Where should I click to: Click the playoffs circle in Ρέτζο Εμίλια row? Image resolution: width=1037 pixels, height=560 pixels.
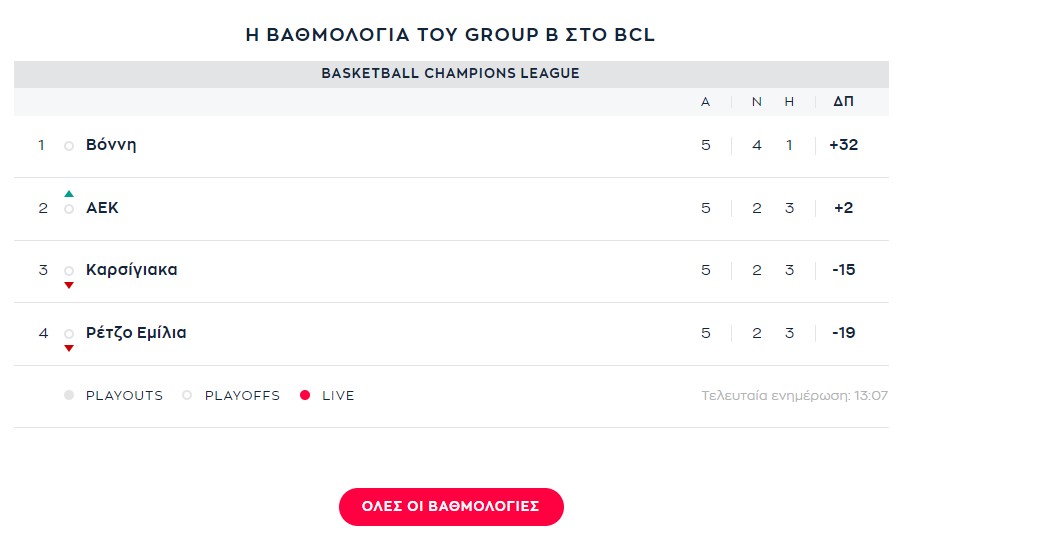pyautogui.click(x=69, y=334)
